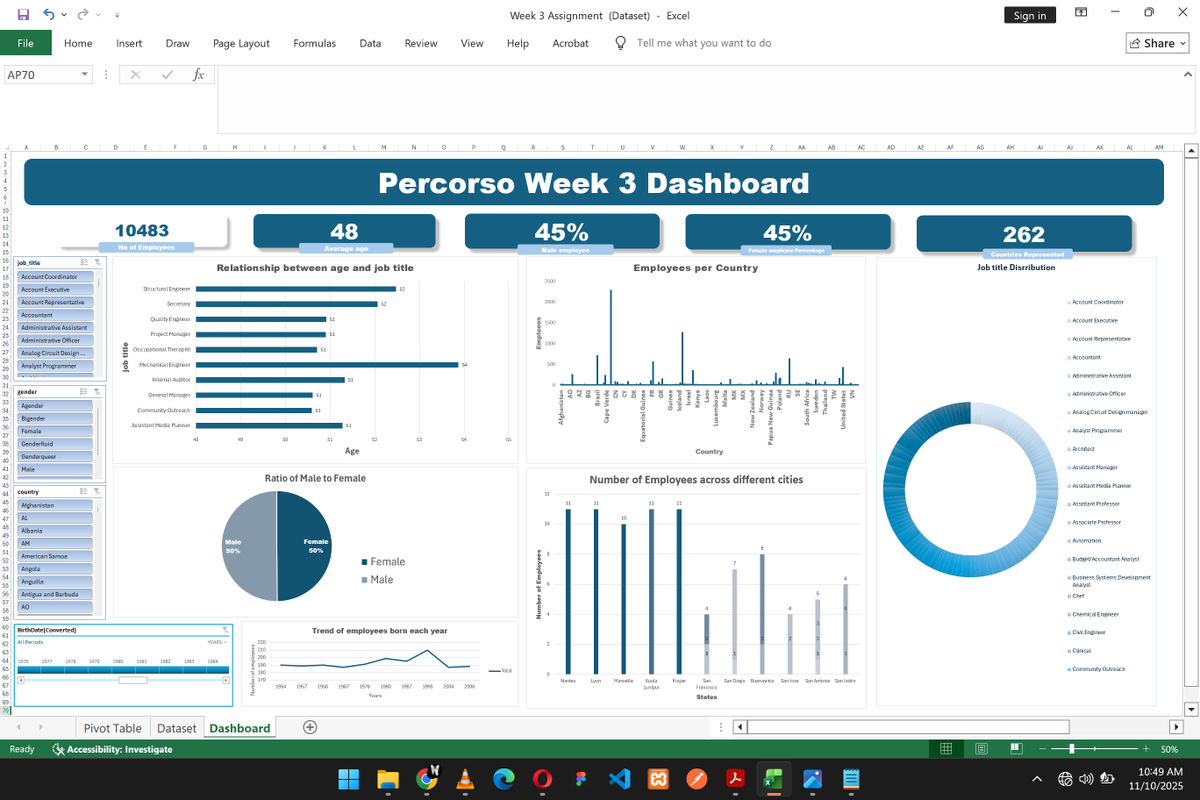Open the Formulas ribbon tab
1200x800 pixels.
pos(314,43)
